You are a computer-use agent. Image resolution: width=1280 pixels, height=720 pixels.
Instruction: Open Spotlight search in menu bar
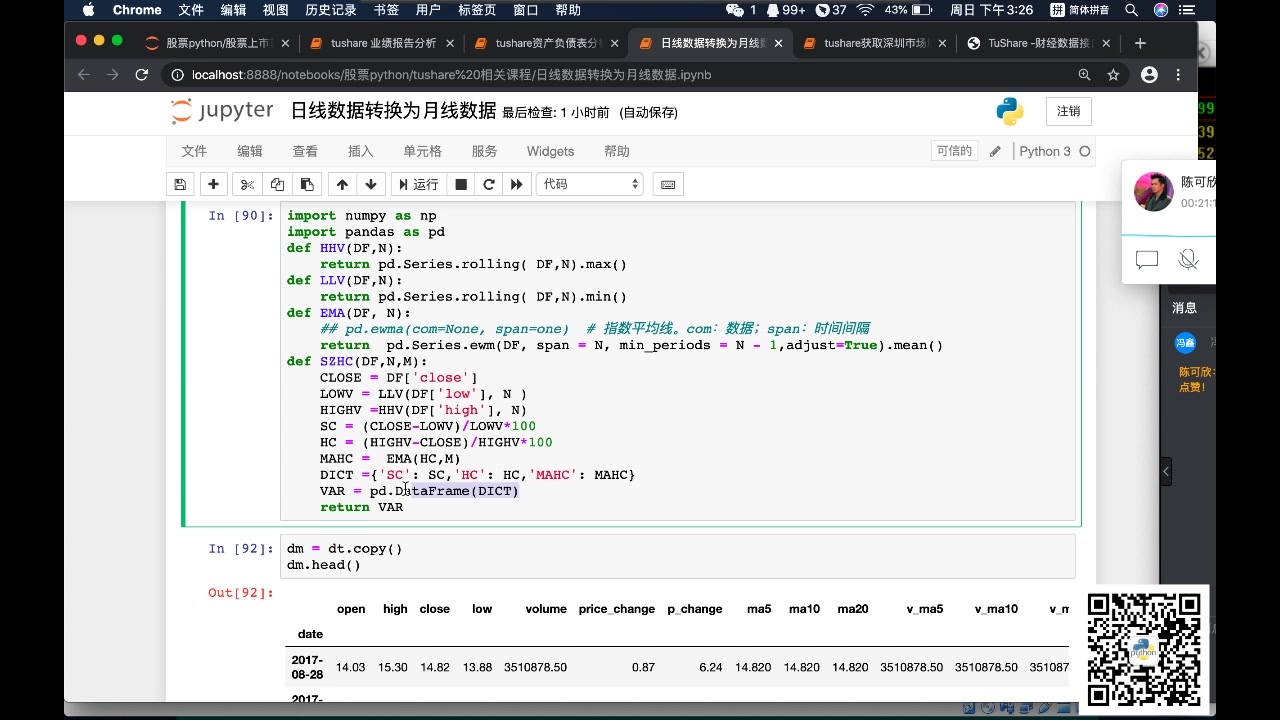pos(1131,10)
